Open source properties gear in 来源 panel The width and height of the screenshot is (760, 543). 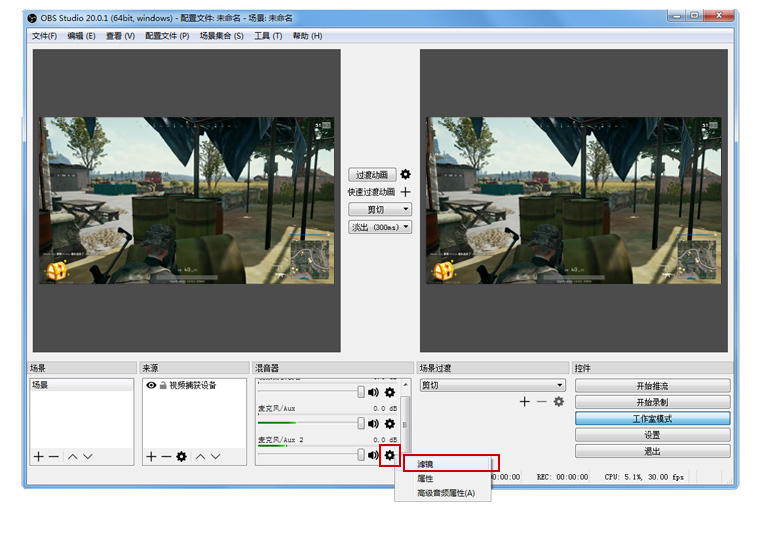(181, 457)
